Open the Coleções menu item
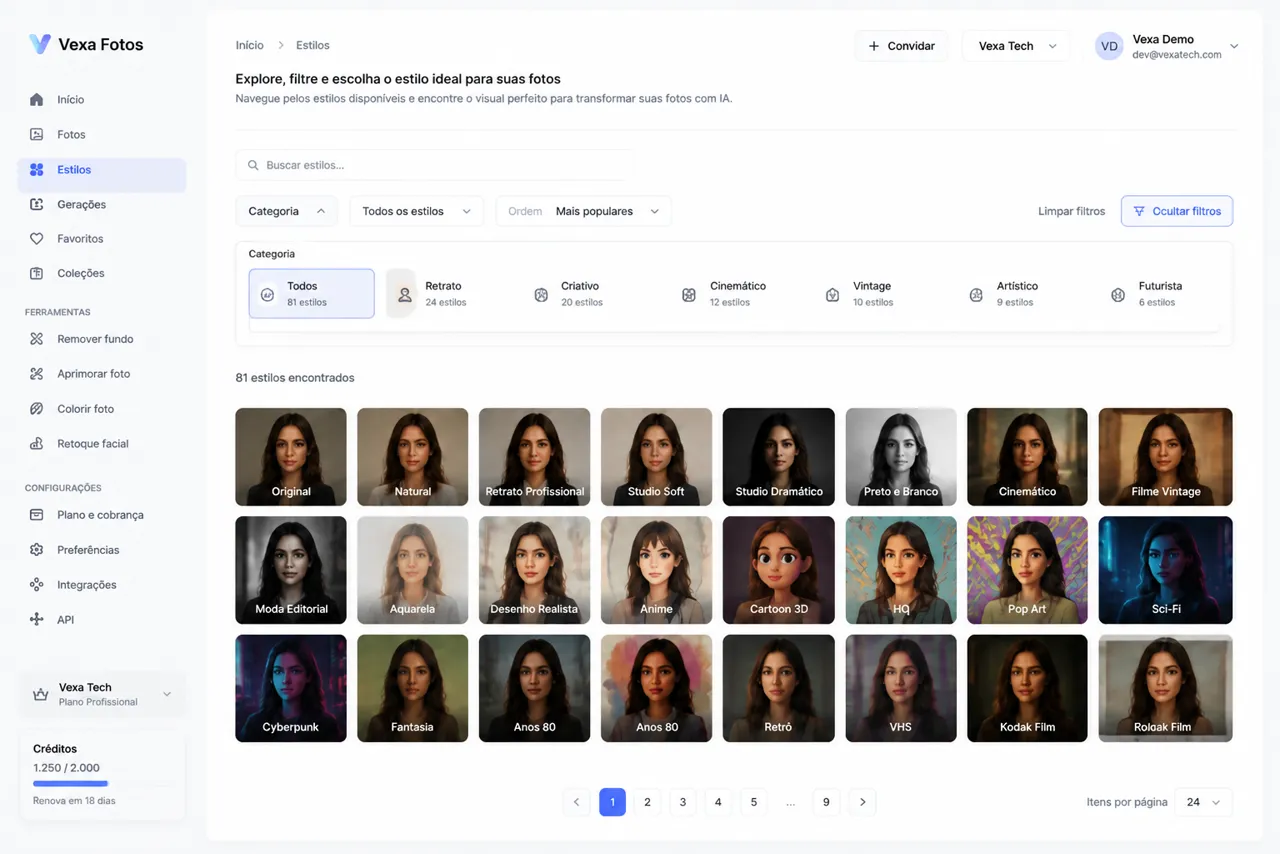Screen dimensions: 1280x854 pyautogui.click(x=101, y=273)
